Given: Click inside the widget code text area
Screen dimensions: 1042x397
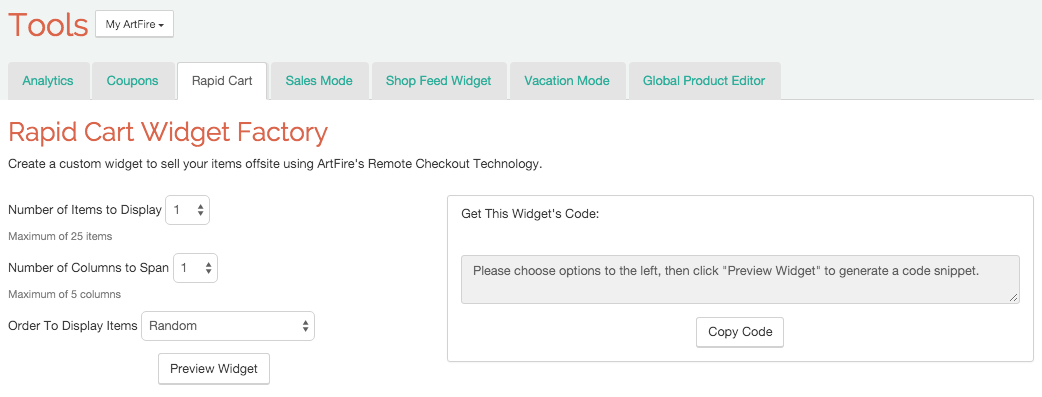Looking at the screenshot, I should point(740,279).
